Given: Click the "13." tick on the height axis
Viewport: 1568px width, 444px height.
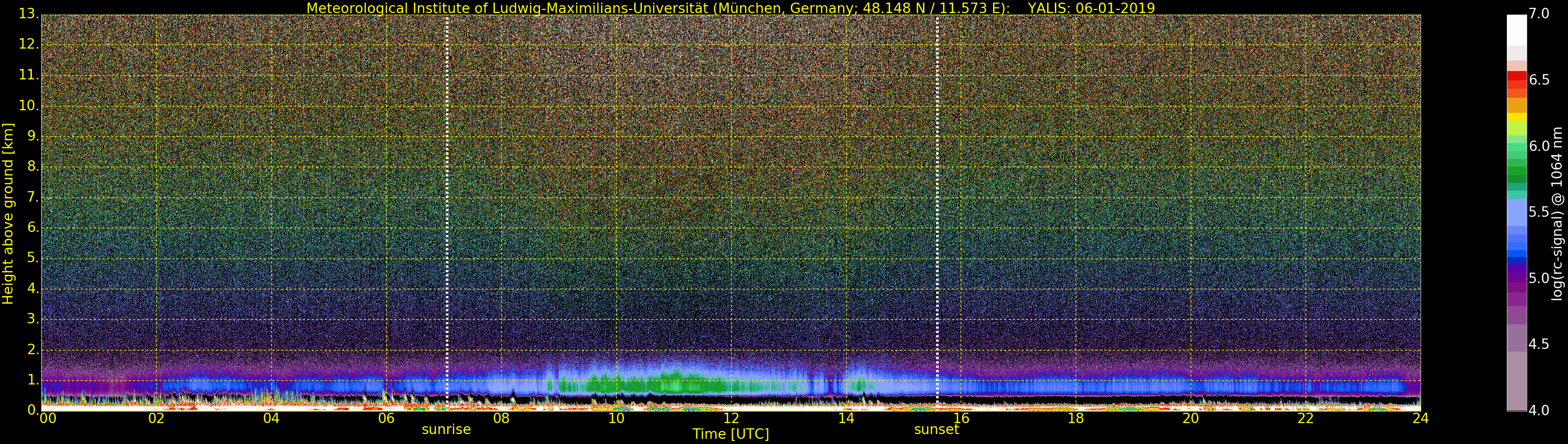Looking at the screenshot, I should click(x=28, y=14).
